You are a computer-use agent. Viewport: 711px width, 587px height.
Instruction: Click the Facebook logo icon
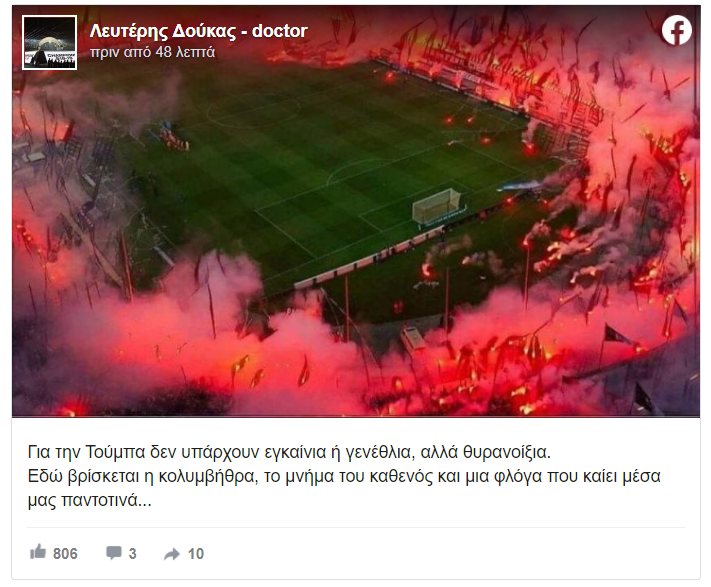677,30
